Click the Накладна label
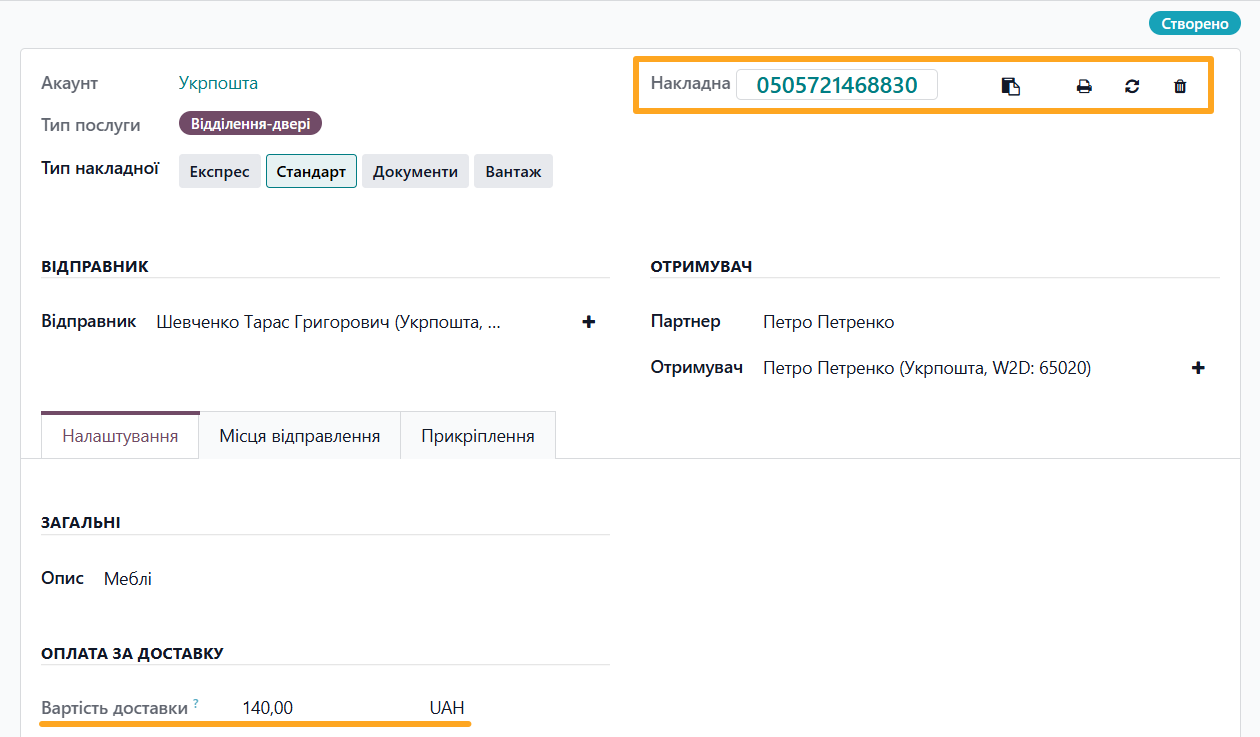 pyautogui.click(x=691, y=83)
